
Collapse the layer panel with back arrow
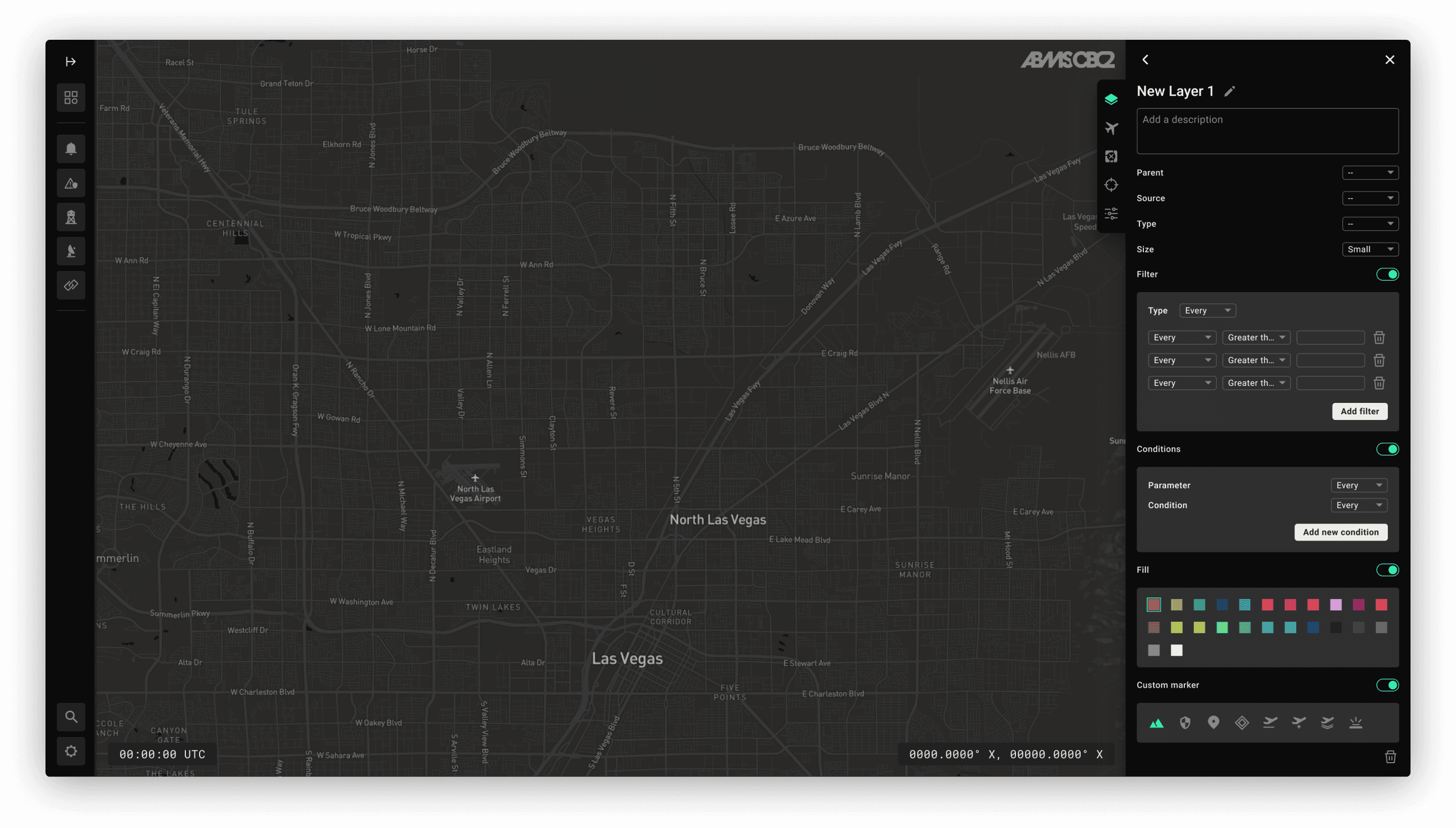point(1146,60)
